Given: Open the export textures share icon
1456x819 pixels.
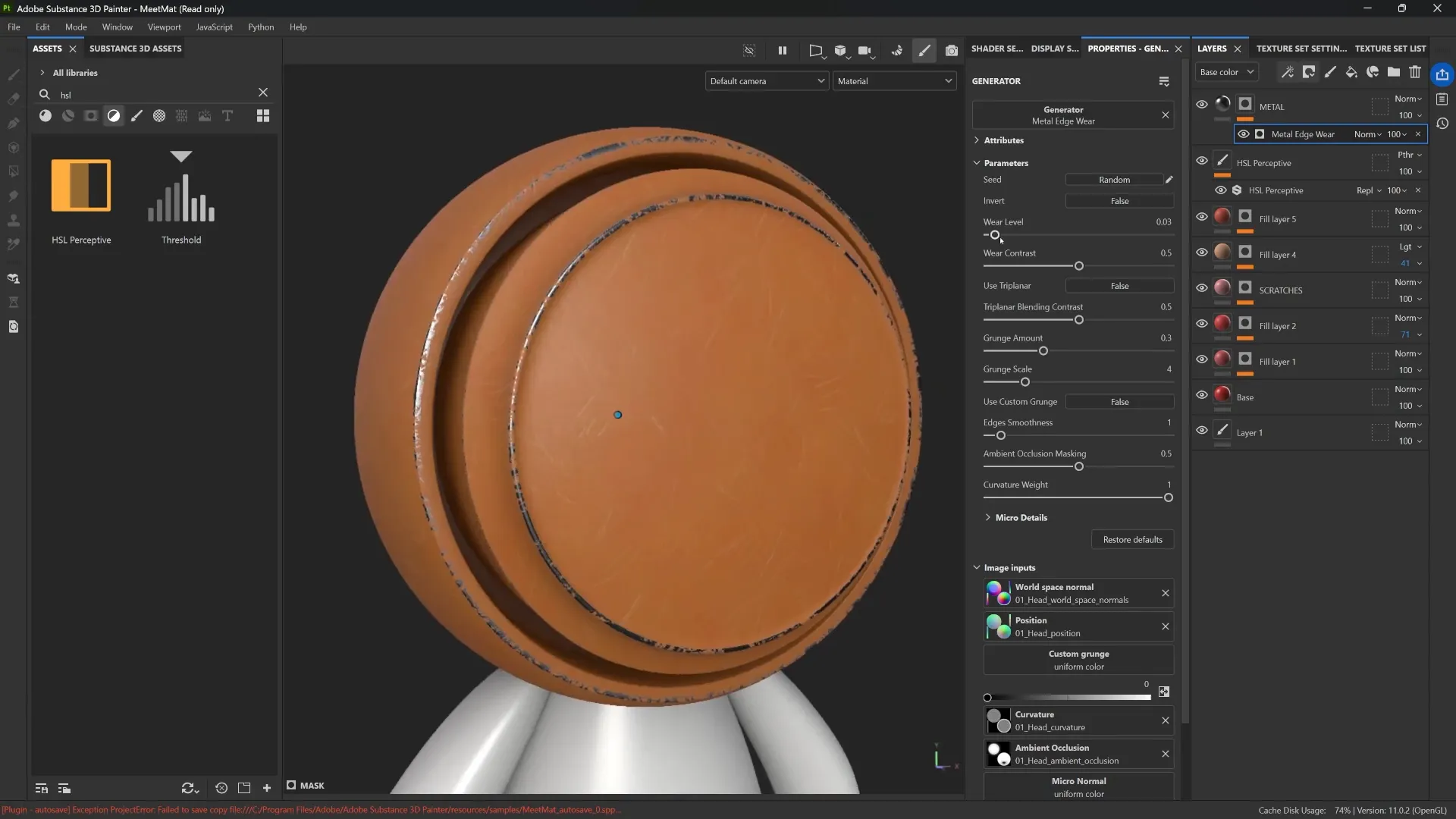Looking at the screenshot, I should [1442, 74].
